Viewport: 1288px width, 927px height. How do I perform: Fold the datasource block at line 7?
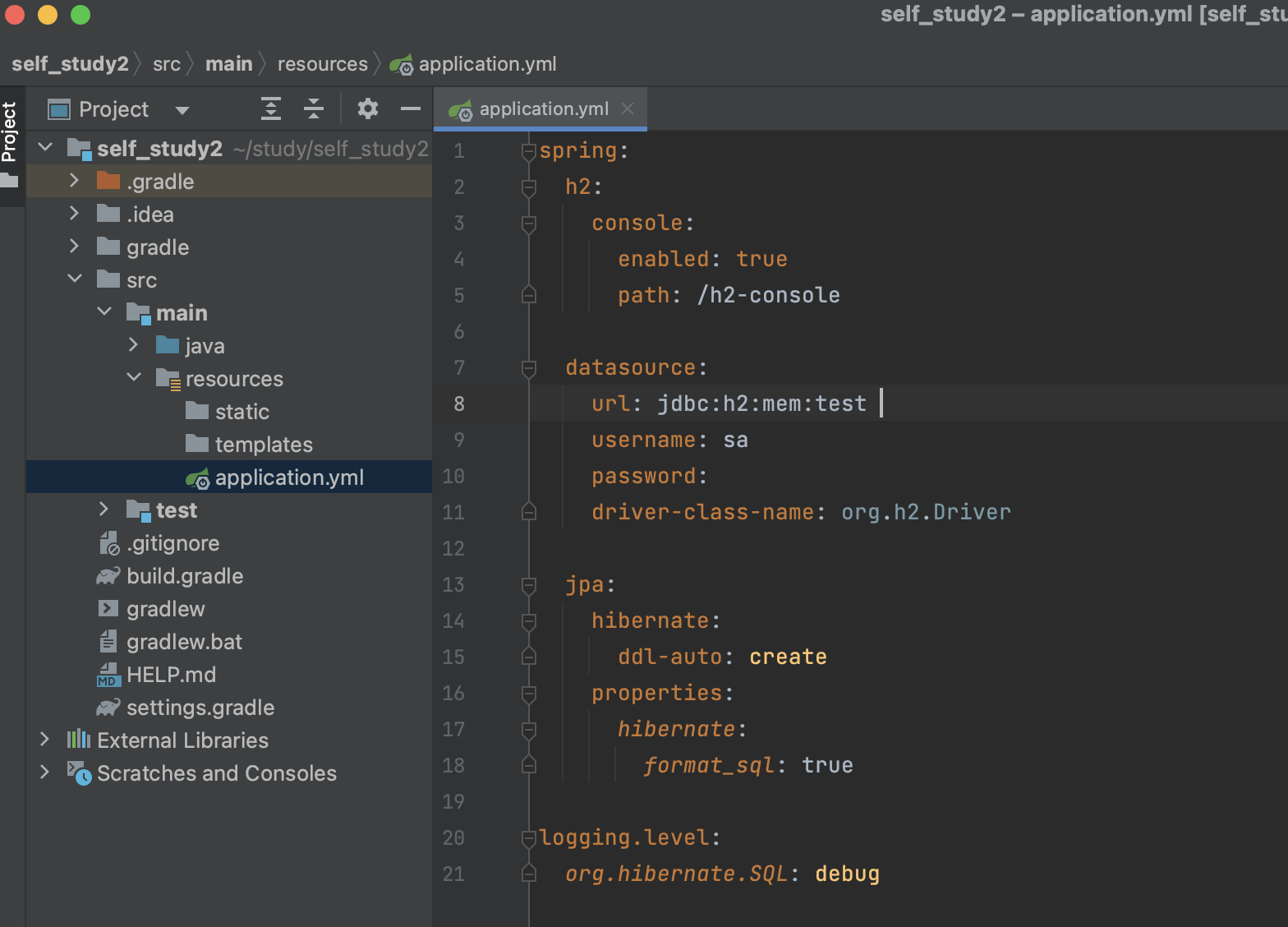tap(529, 369)
